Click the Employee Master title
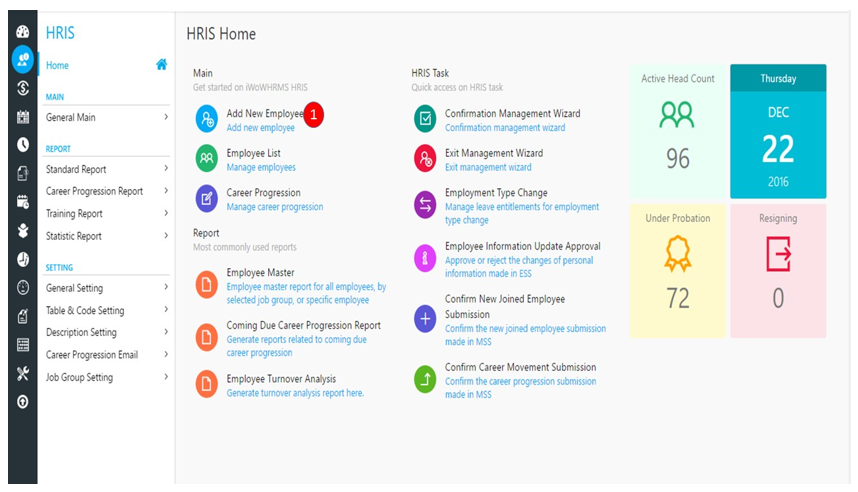Viewport: 858px width, 492px height. pos(260,272)
